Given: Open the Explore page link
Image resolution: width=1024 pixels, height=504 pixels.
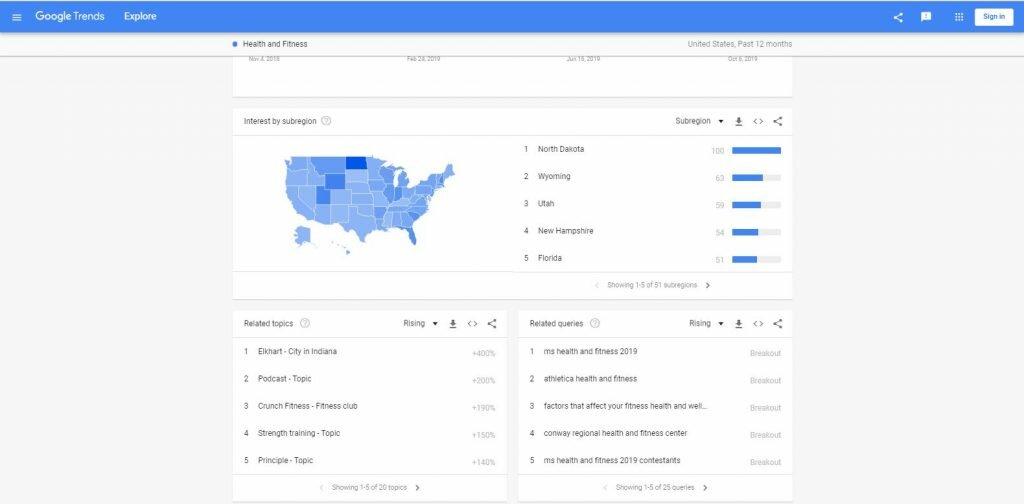Looking at the screenshot, I should tap(140, 16).
